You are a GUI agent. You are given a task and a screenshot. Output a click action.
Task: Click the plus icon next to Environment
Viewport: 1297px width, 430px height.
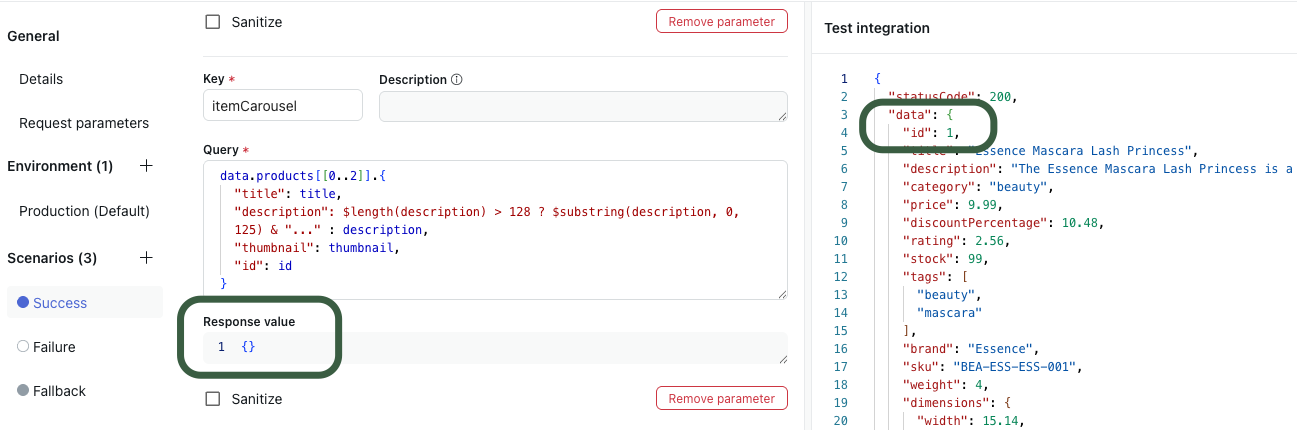coord(146,166)
